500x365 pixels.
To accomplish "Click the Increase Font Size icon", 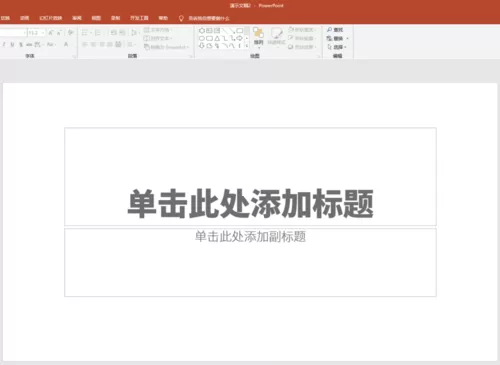I will pyautogui.click(x=51, y=33).
